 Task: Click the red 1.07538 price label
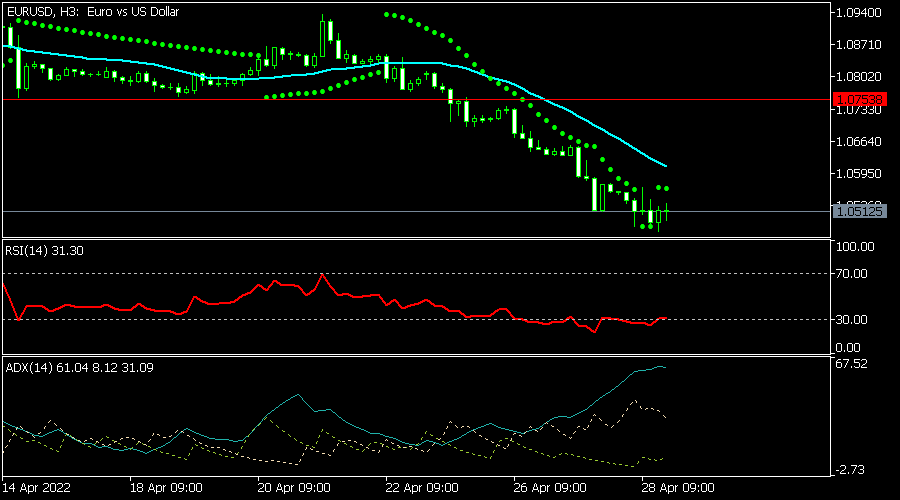[860, 99]
